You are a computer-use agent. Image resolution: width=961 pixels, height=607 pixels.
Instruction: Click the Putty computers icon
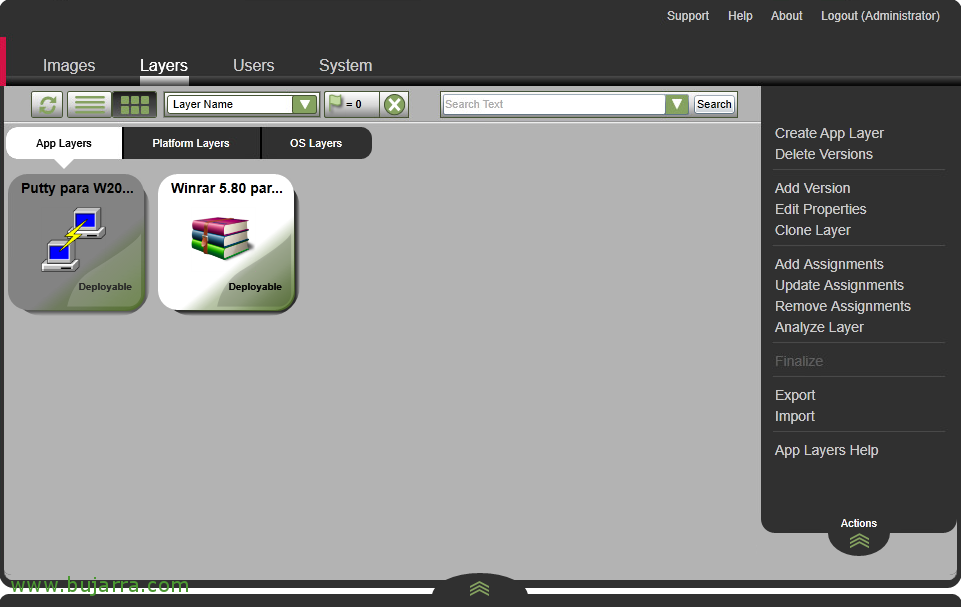point(74,239)
